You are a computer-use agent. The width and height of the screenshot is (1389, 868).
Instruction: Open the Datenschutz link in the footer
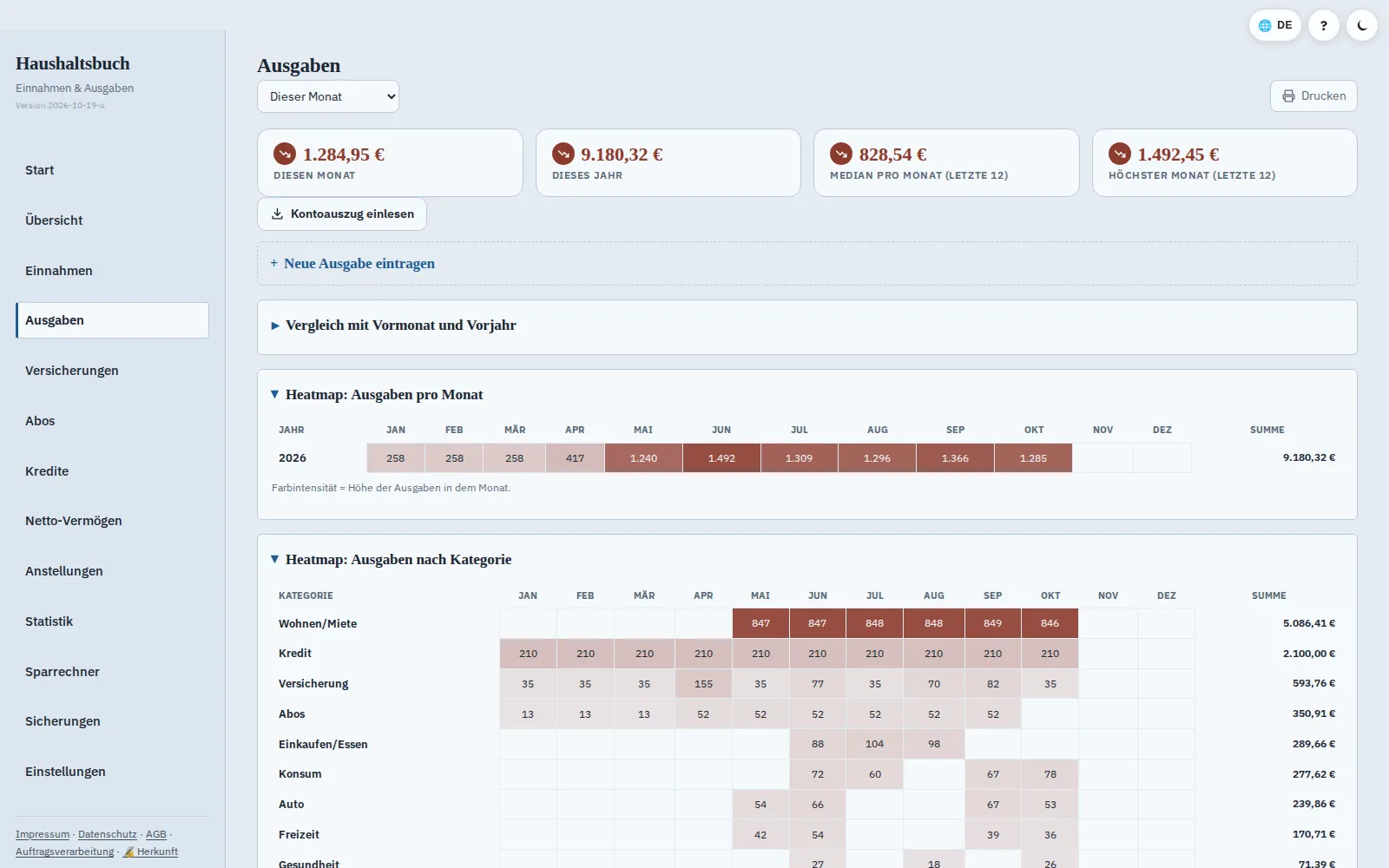point(108,834)
